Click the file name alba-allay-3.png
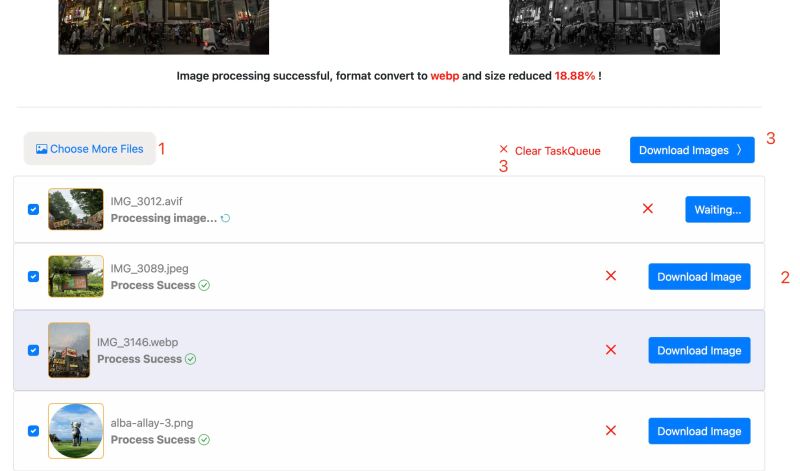The width and height of the screenshot is (800, 471). coord(152,424)
